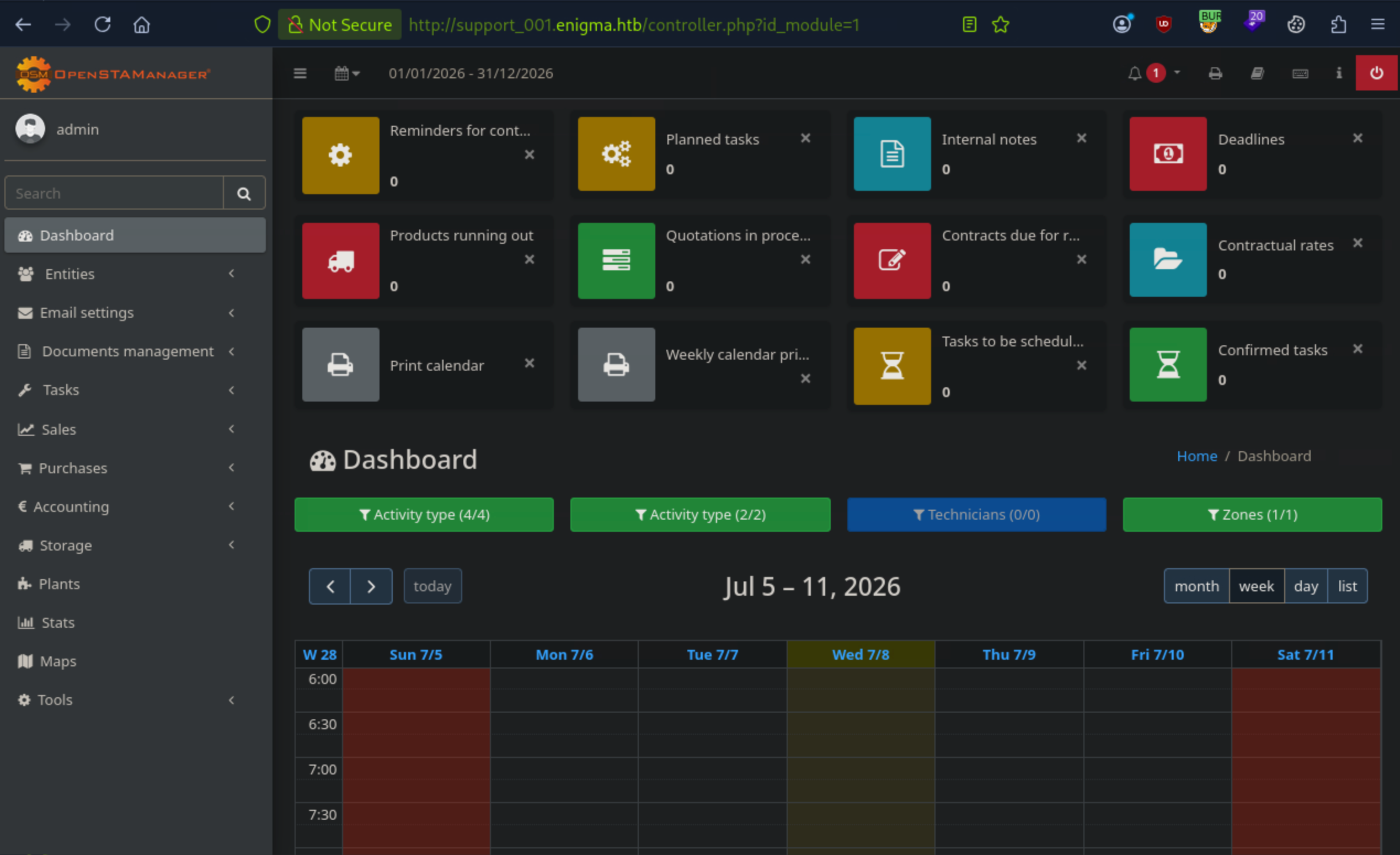Viewport: 1400px width, 855px height.
Task: Expand the Entities menu
Action: pos(135,274)
